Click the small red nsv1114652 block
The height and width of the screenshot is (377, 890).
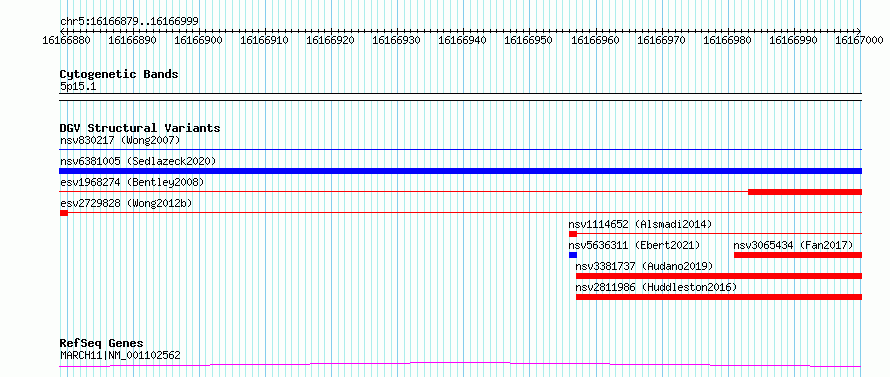573,234
